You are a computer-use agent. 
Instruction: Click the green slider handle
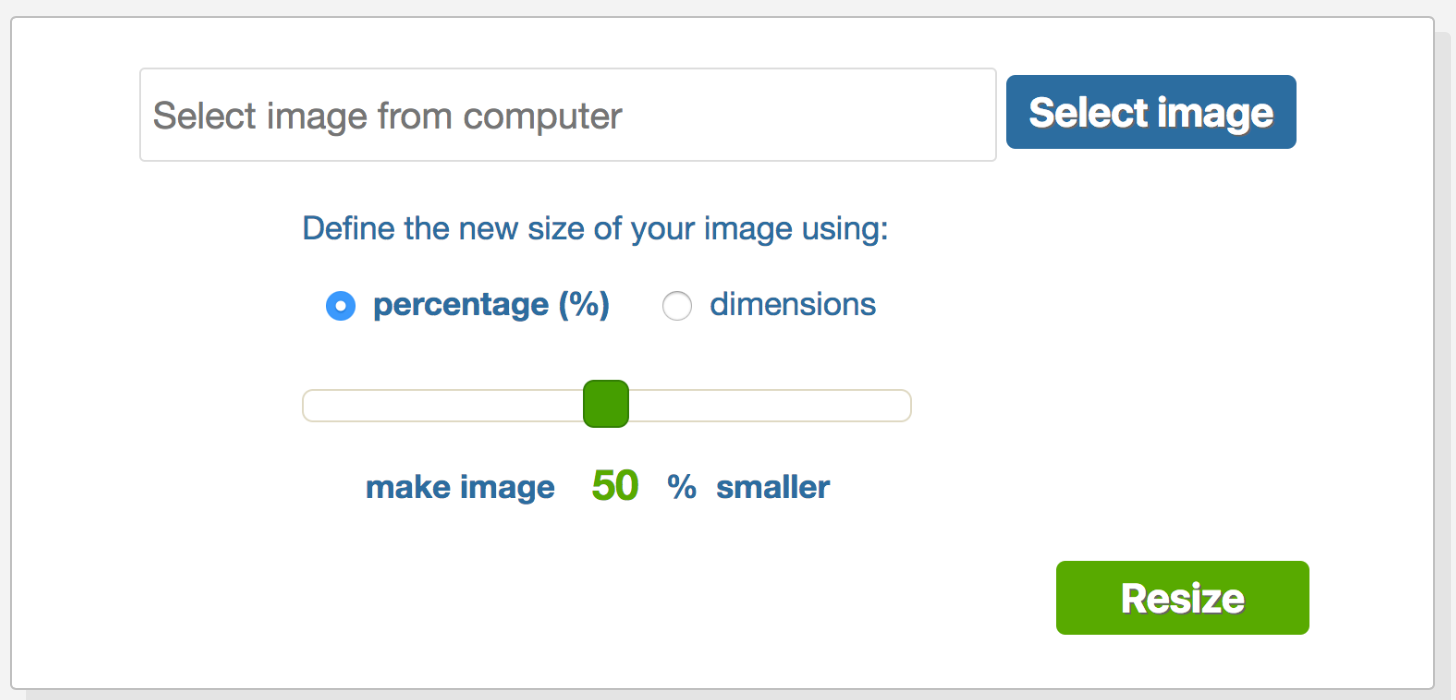pyautogui.click(x=606, y=404)
